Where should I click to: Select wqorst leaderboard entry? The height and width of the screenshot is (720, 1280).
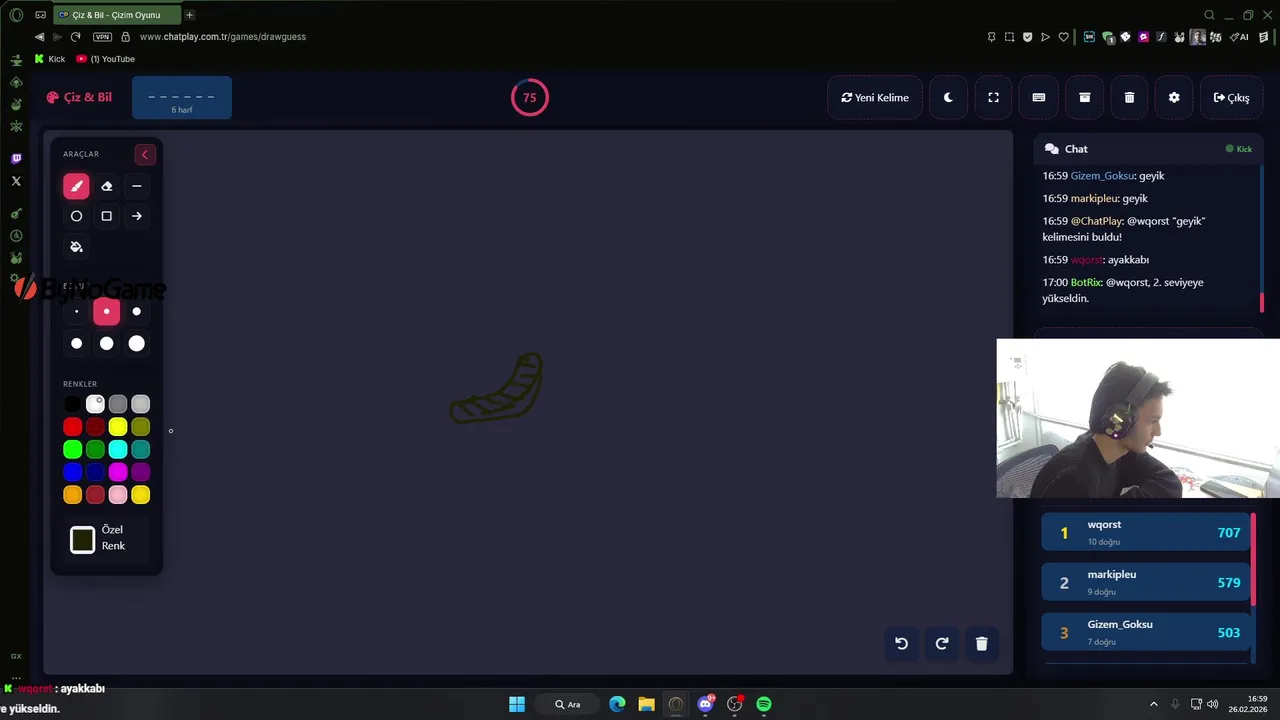click(1146, 532)
